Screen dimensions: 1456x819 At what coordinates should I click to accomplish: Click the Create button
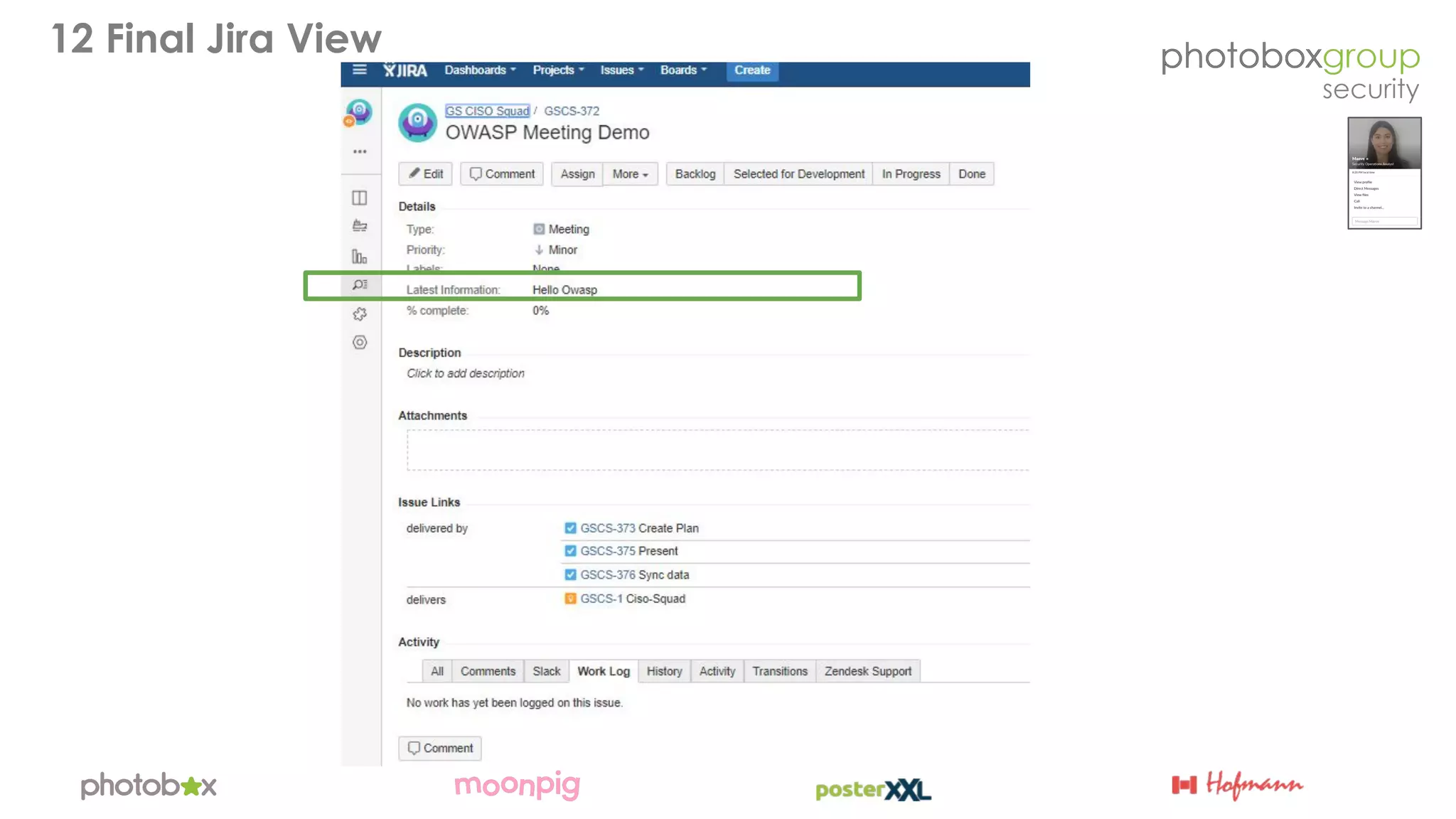(x=752, y=70)
